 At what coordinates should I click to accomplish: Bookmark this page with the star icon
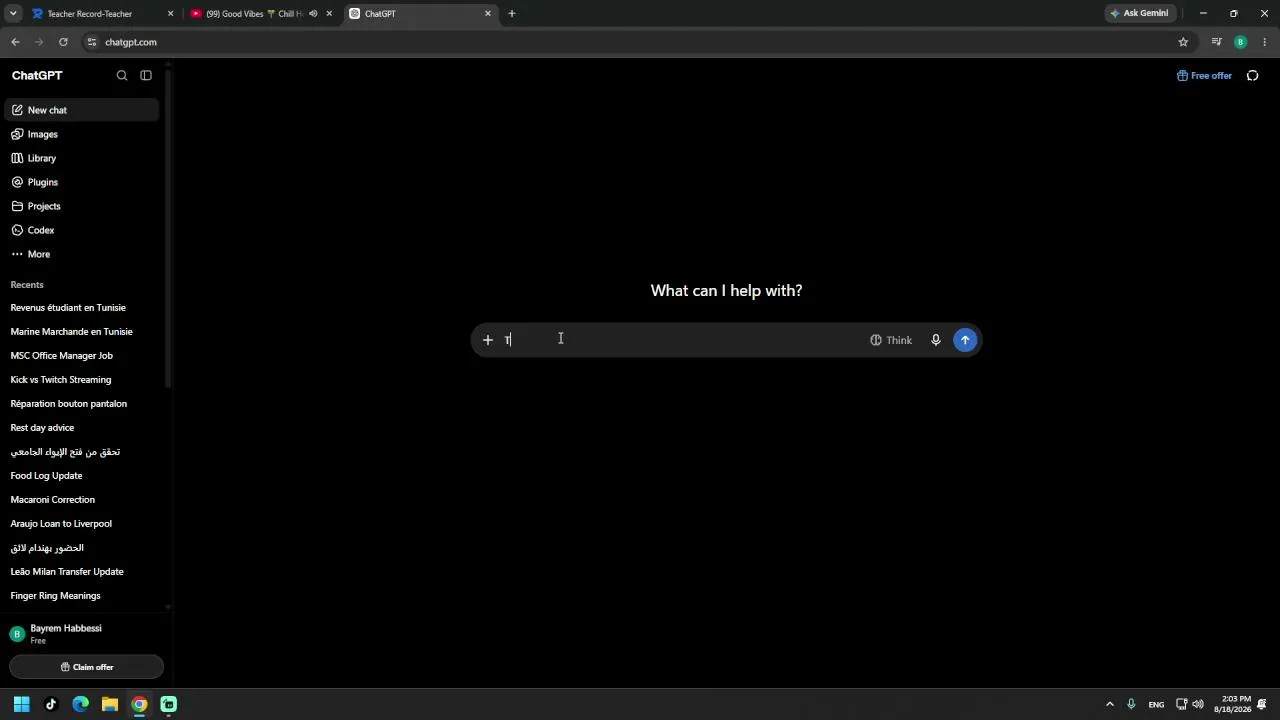coord(1183,42)
